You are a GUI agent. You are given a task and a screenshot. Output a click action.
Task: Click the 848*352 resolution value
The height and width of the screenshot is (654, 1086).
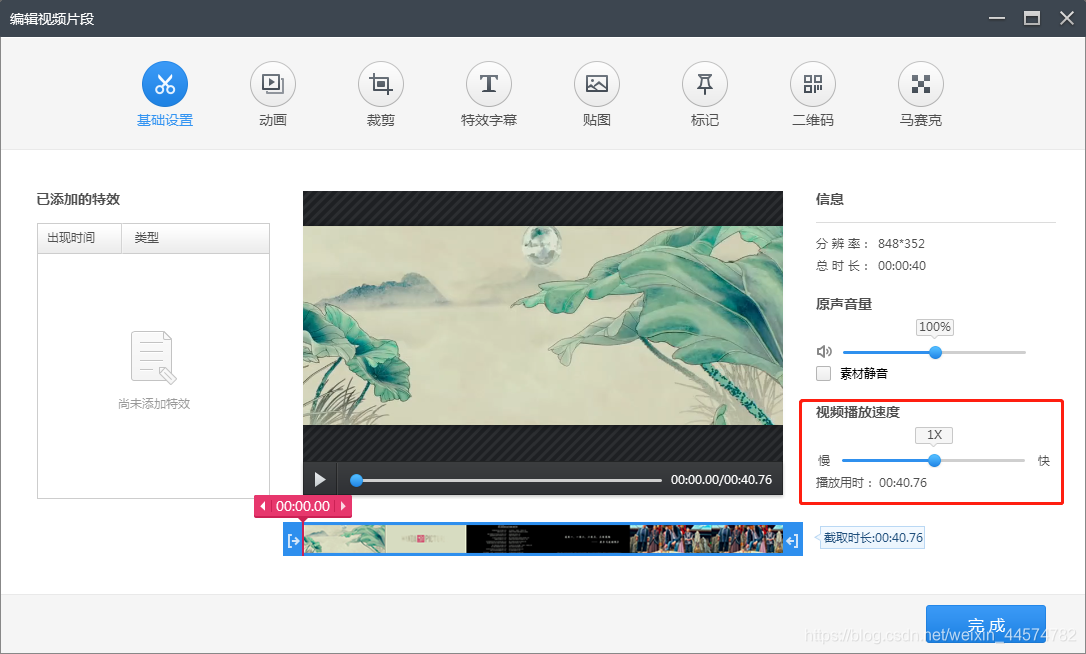click(901, 244)
